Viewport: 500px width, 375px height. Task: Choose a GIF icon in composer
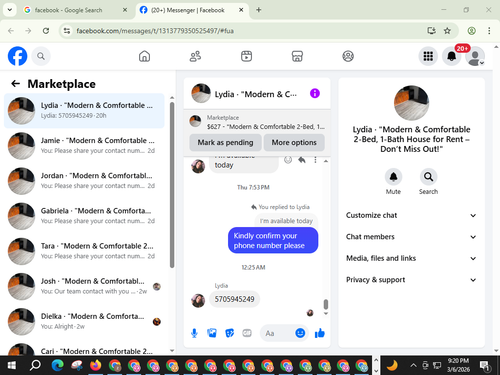point(247,333)
